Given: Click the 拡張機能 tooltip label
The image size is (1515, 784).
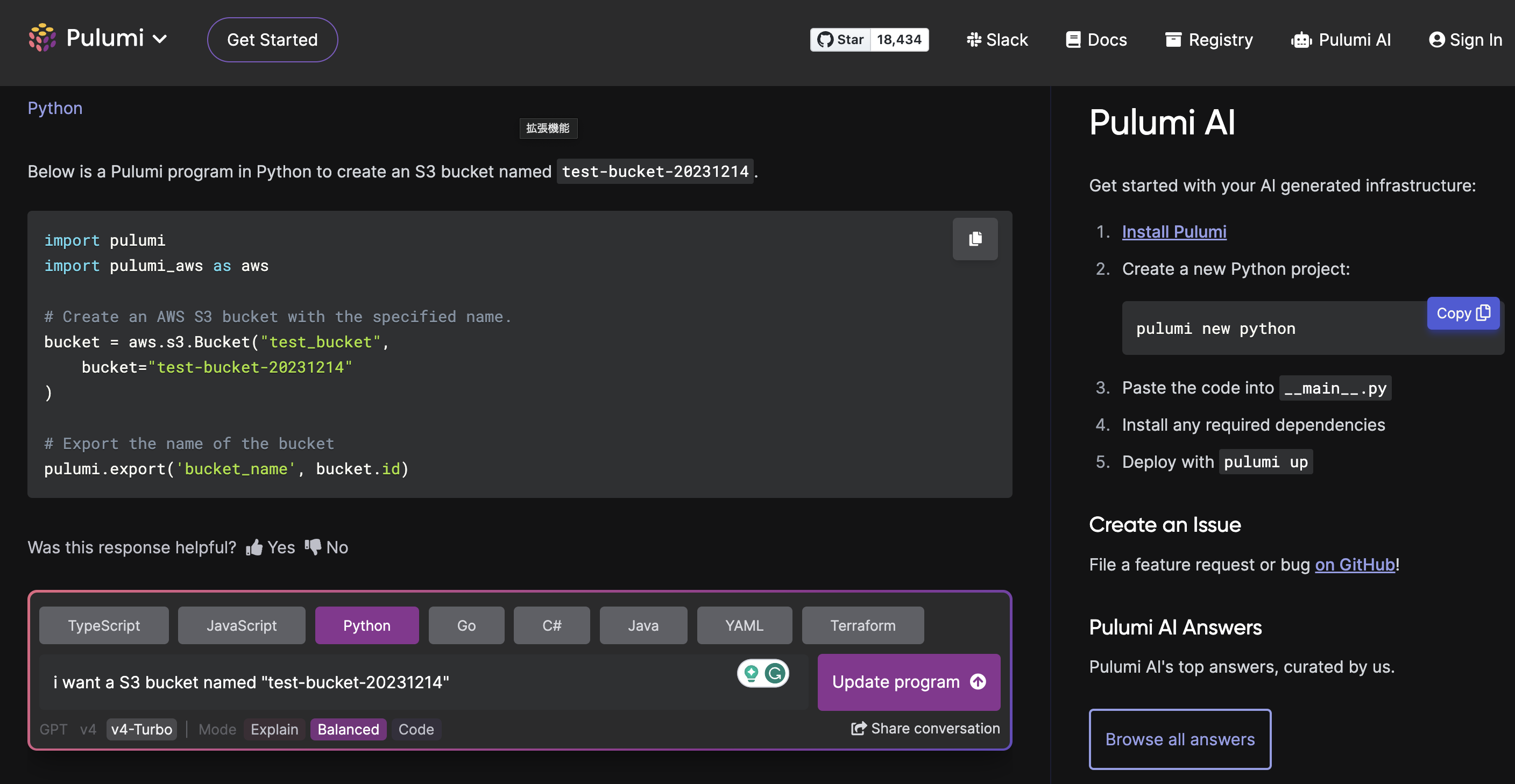Looking at the screenshot, I should (x=548, y=128).
